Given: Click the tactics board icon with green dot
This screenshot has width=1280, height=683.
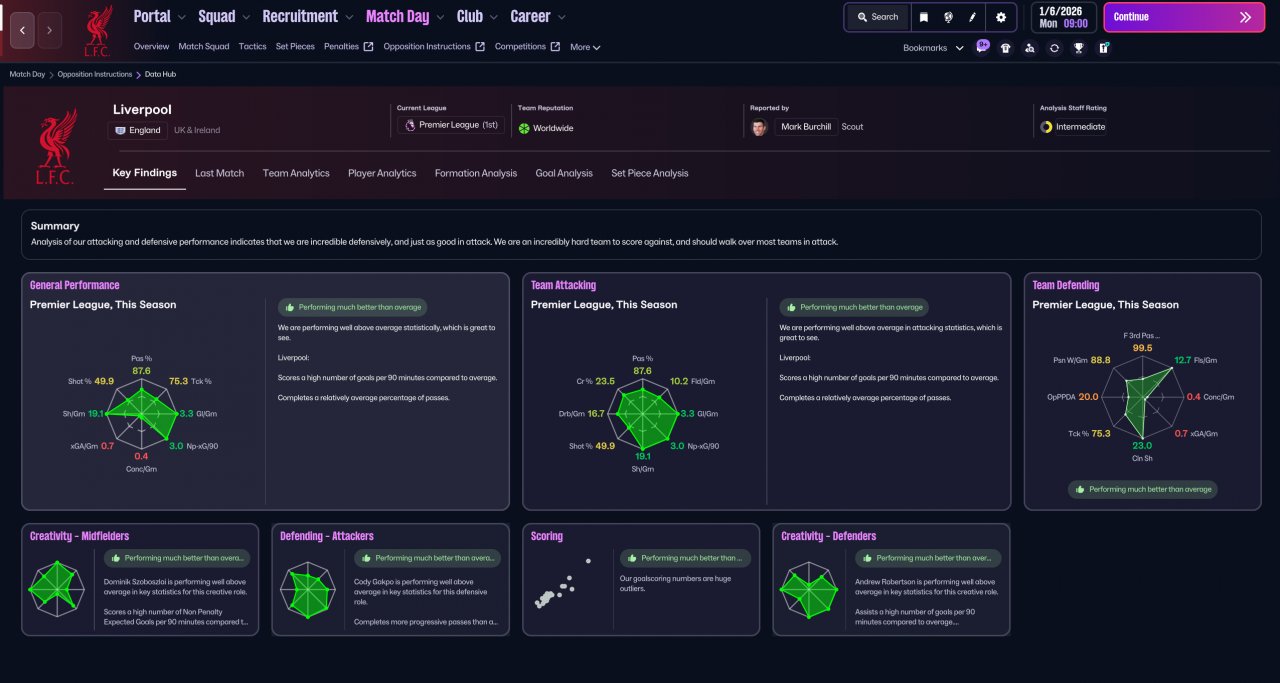Looking at the screenshot, I should click(1104, 47).
